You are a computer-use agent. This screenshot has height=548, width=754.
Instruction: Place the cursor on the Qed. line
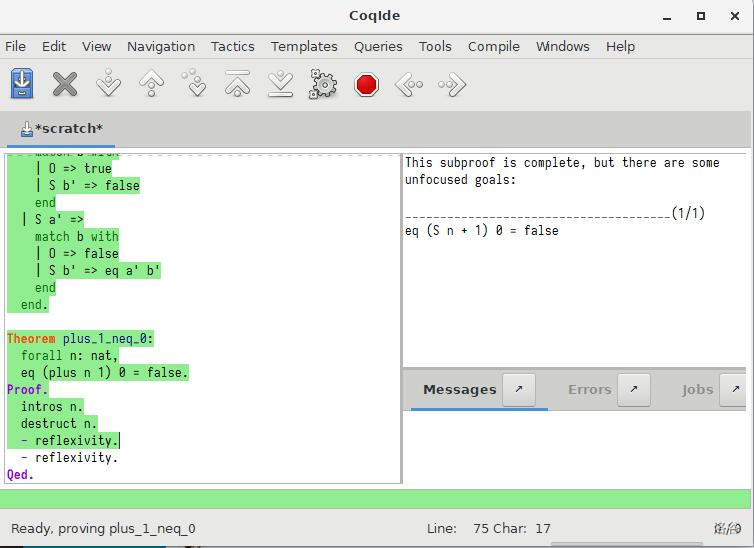(21, 475)
